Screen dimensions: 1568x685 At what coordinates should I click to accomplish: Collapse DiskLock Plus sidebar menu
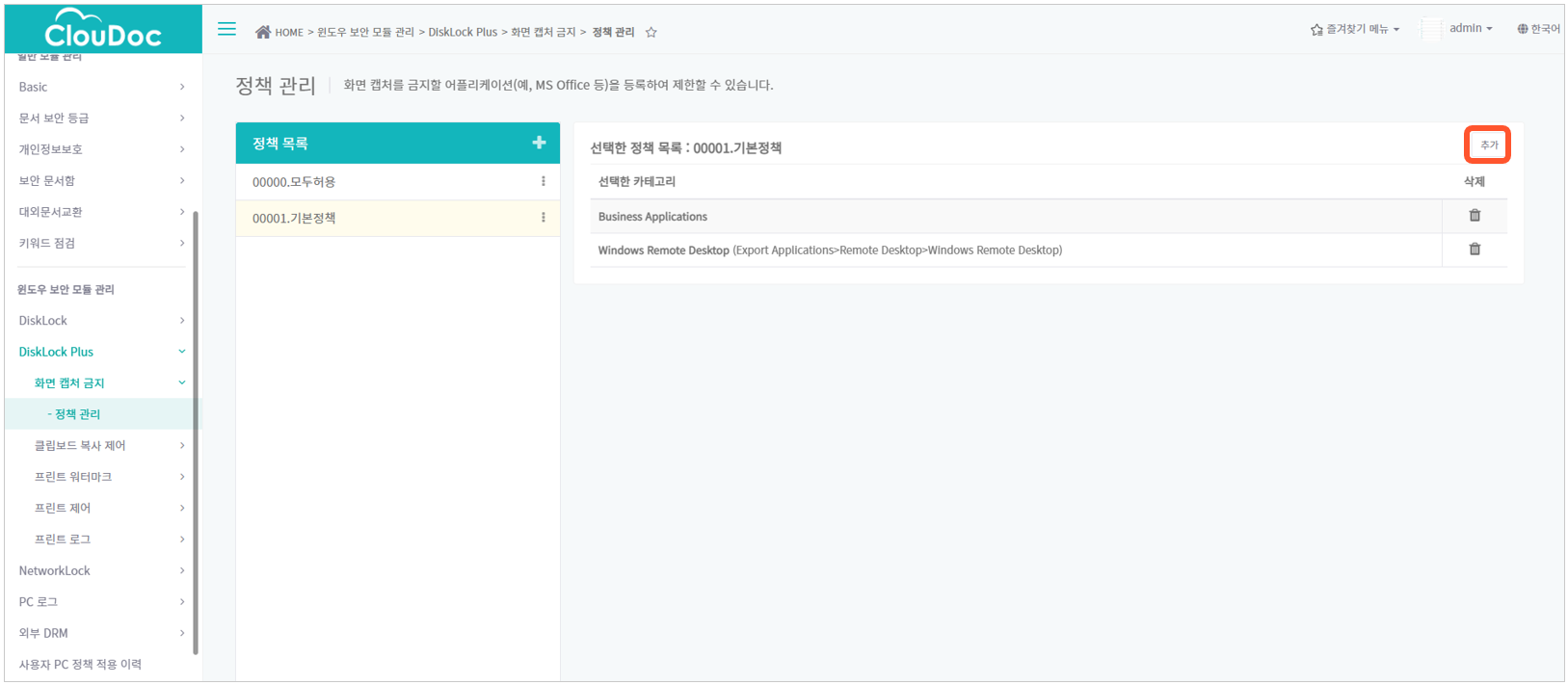[x=101, y=352]
